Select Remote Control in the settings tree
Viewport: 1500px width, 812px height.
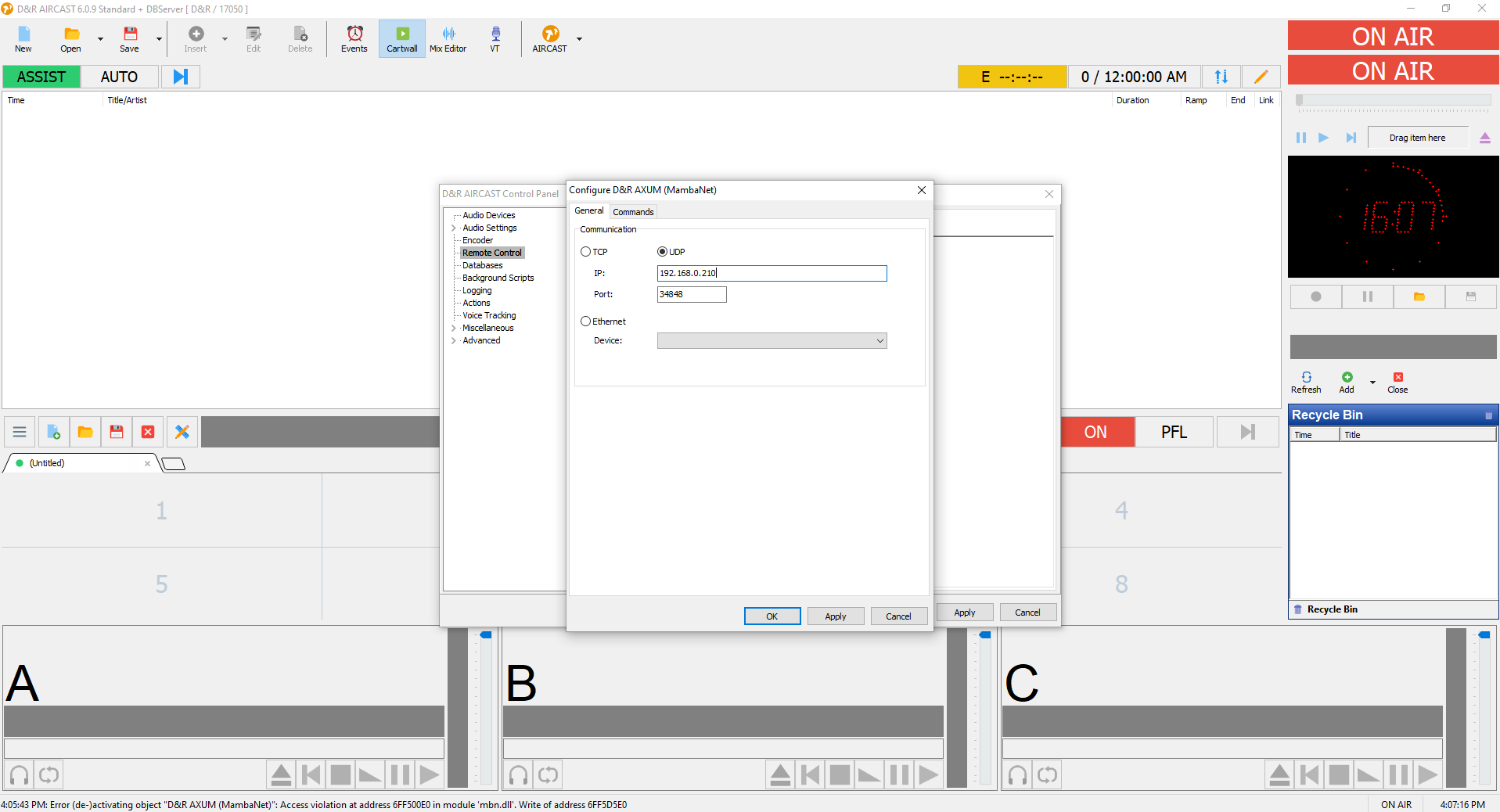tap(491, 253)
